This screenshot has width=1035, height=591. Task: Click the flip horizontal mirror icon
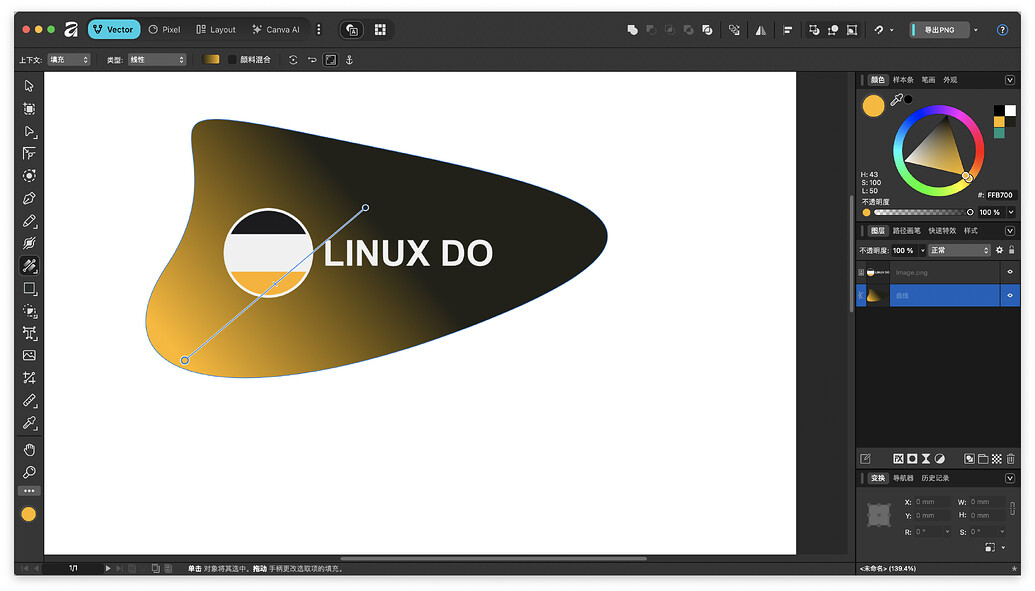(761, 30)
